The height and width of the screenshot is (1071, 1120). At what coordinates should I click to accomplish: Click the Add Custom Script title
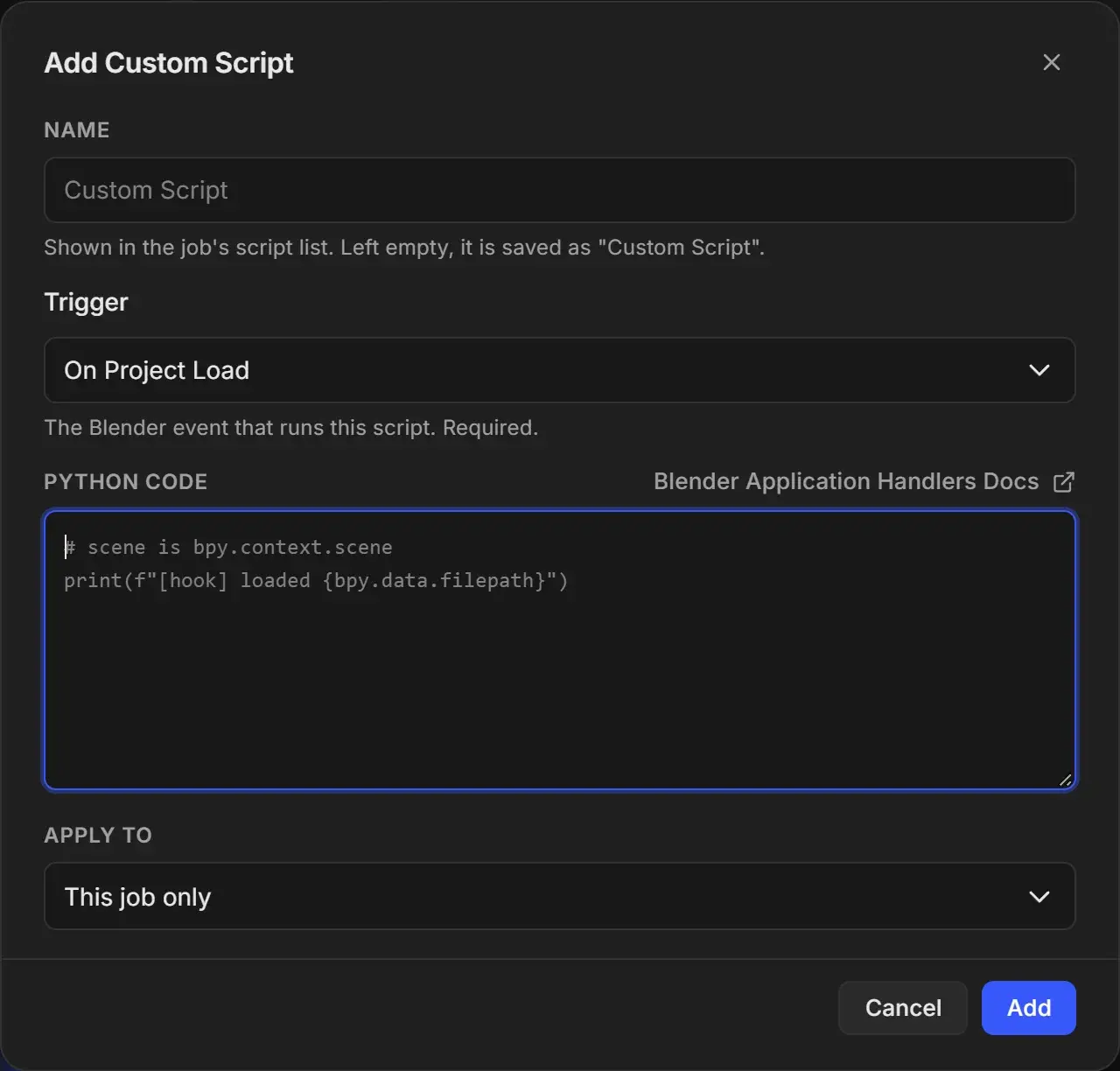point(169,63)
